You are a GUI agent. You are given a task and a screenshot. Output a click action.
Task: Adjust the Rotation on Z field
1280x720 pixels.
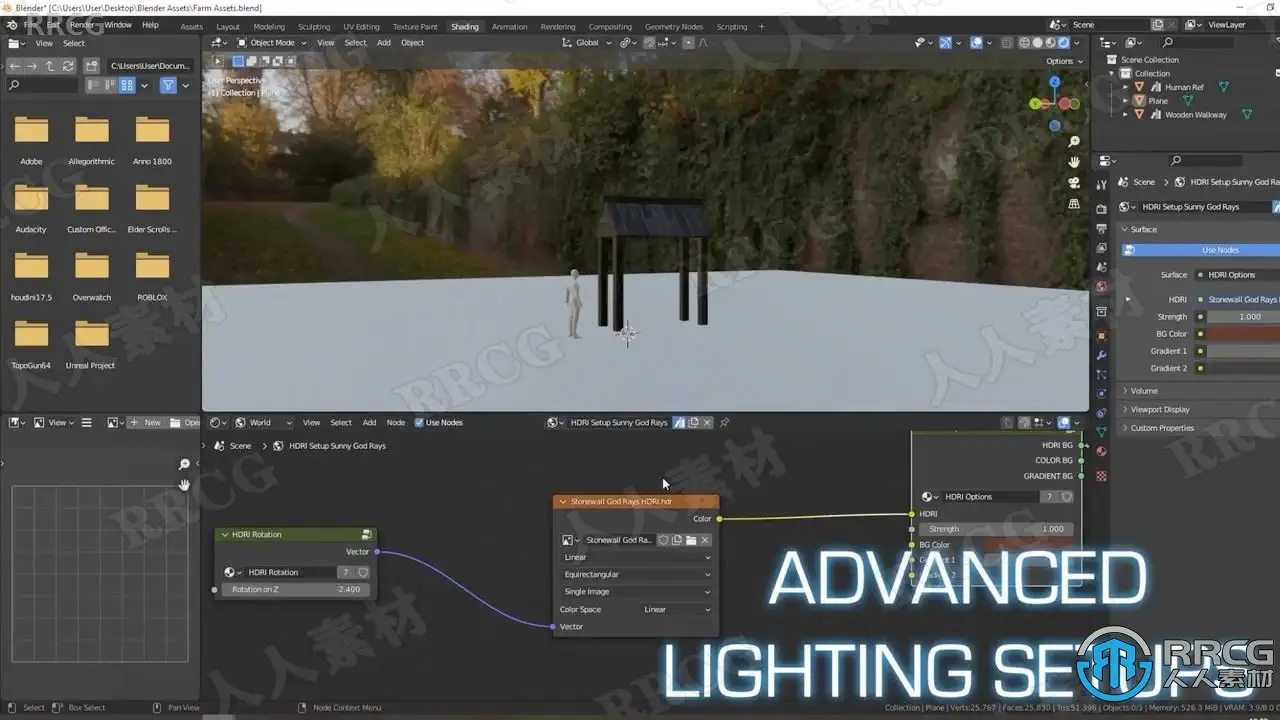296,590
